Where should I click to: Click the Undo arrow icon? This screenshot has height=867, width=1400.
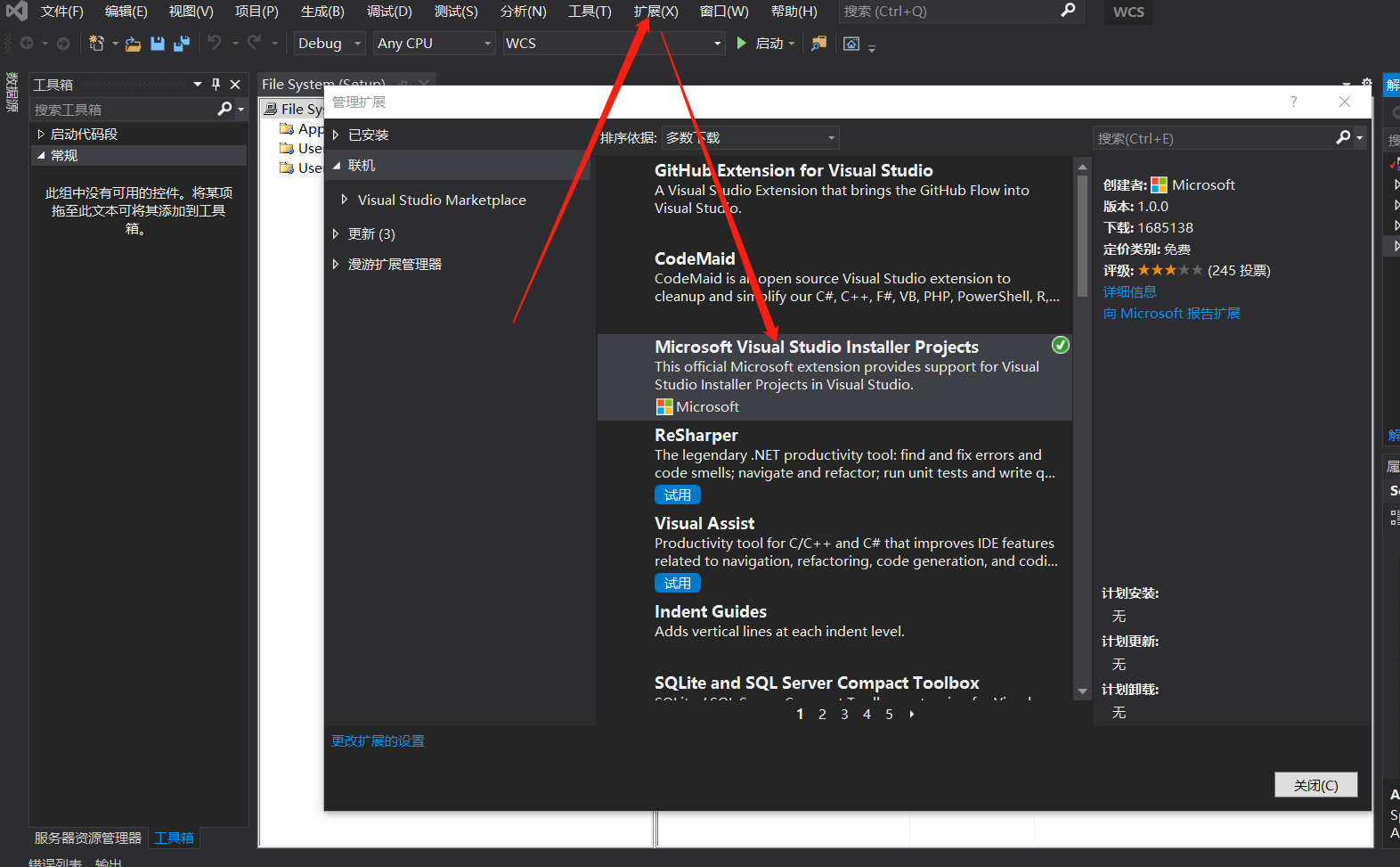[215, 43]
